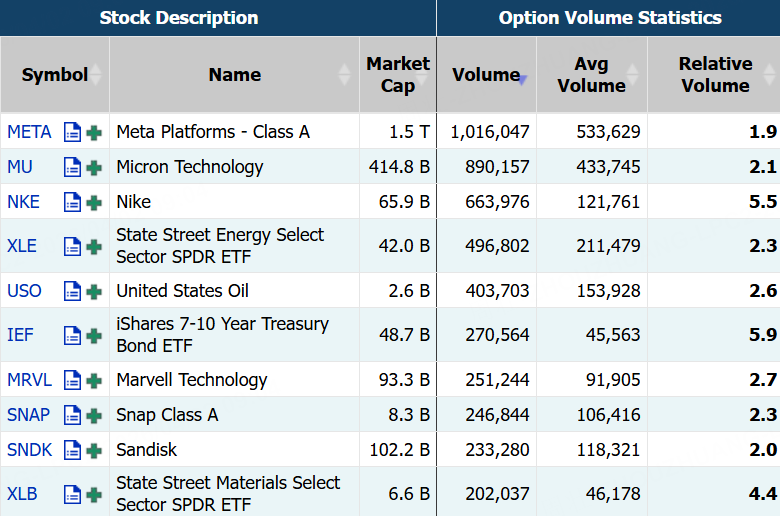Select the Option Volume Statistics header
Image resolution: width=780 pixels, height=516 pixels.
pyautogui.click(x=609, y=18)
